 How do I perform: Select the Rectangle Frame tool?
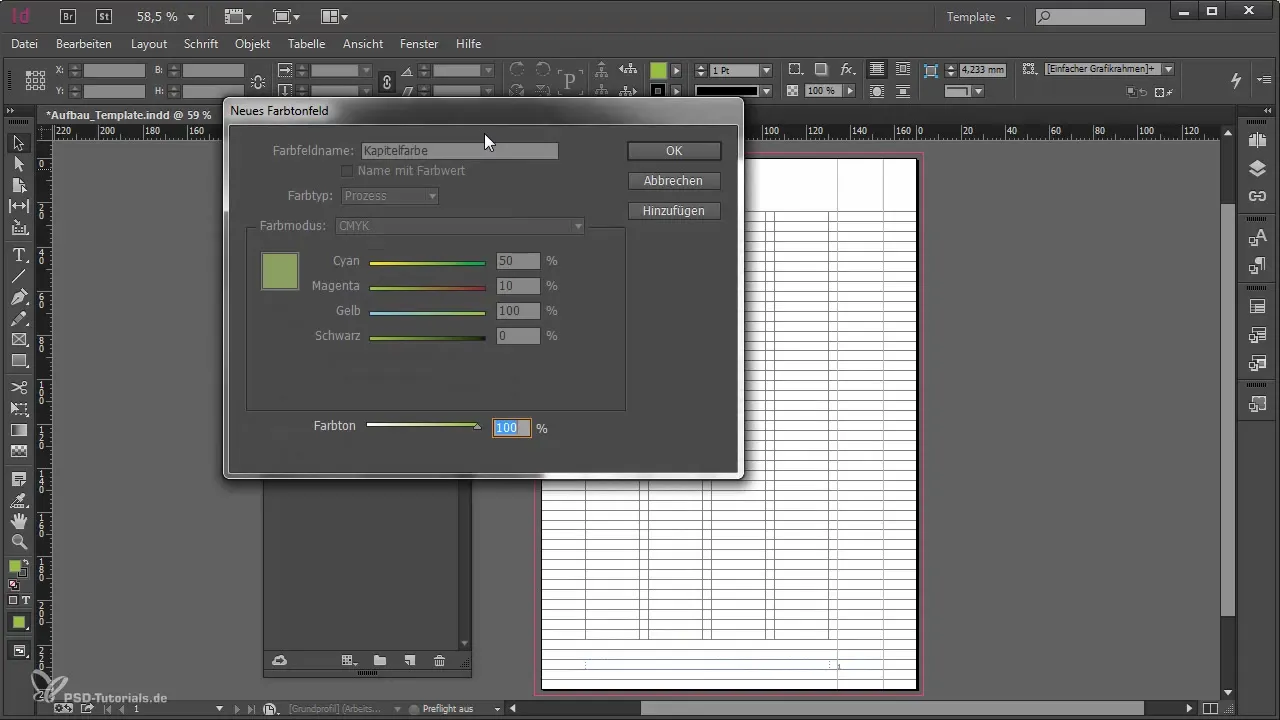pos(18,340)
